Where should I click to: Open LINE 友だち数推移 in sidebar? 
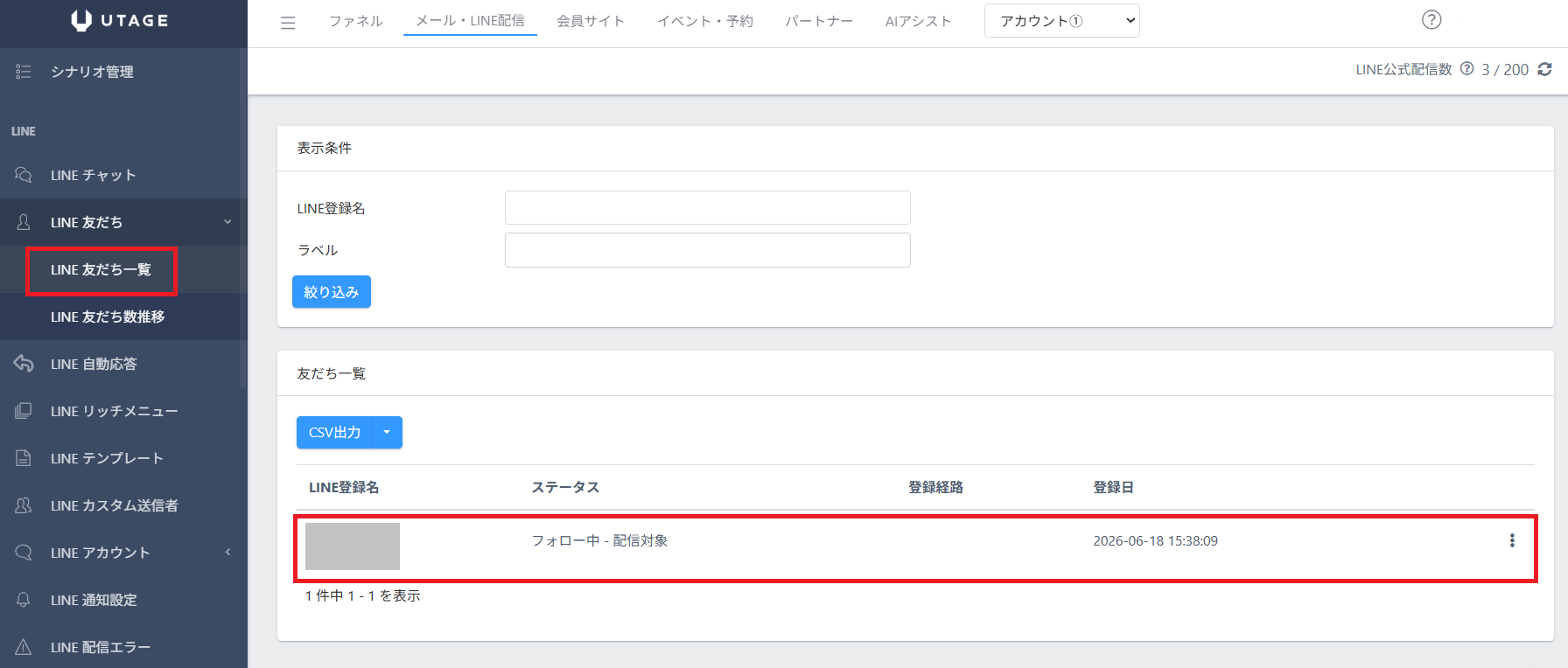click(x=108, y=317)
